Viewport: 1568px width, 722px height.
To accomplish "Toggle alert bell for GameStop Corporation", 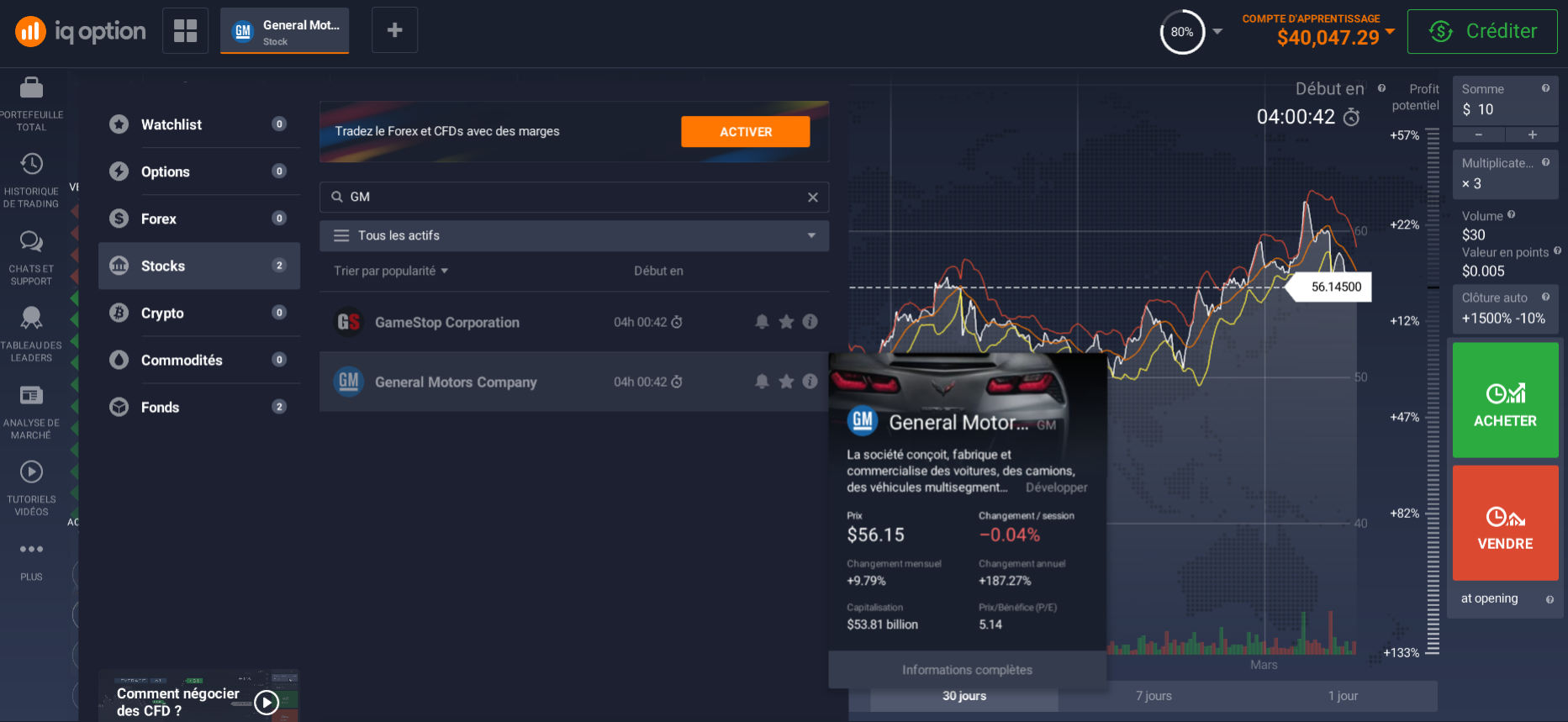I will point(762,322).
